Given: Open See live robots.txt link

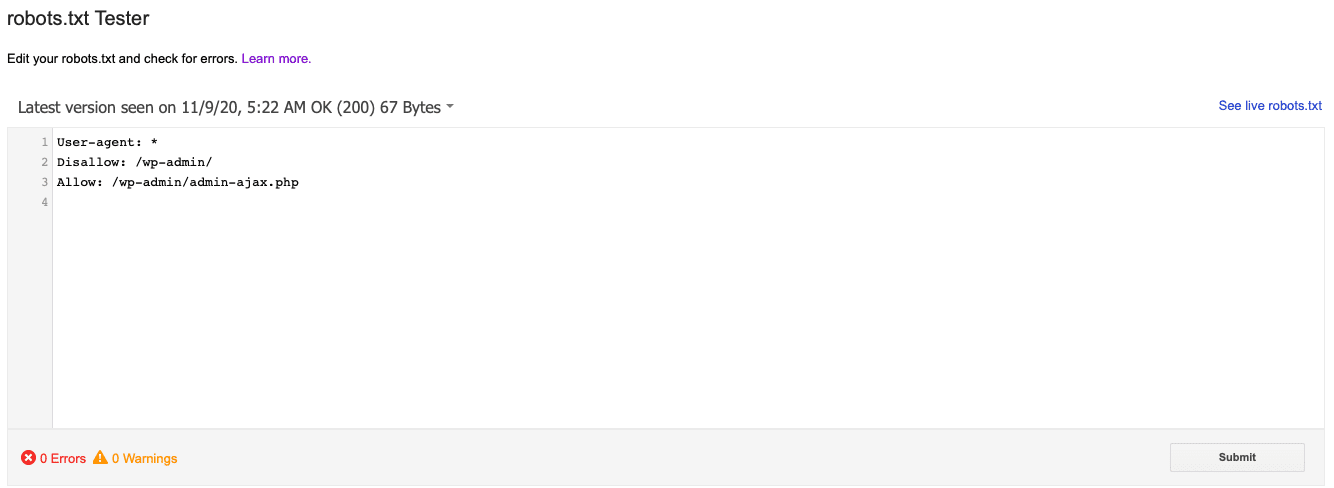Looking at the screenshot, I should pyautogui.click(x=1270, y=106).
